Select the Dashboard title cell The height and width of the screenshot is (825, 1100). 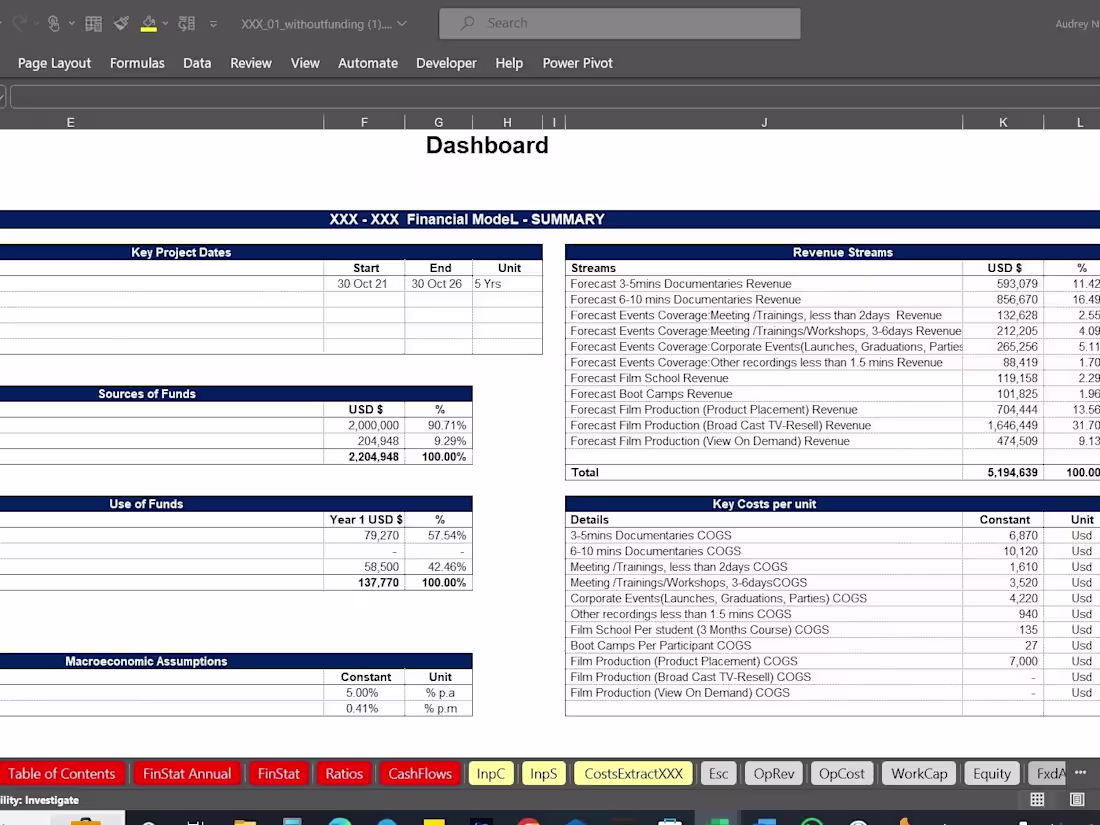tap(487, 145)
